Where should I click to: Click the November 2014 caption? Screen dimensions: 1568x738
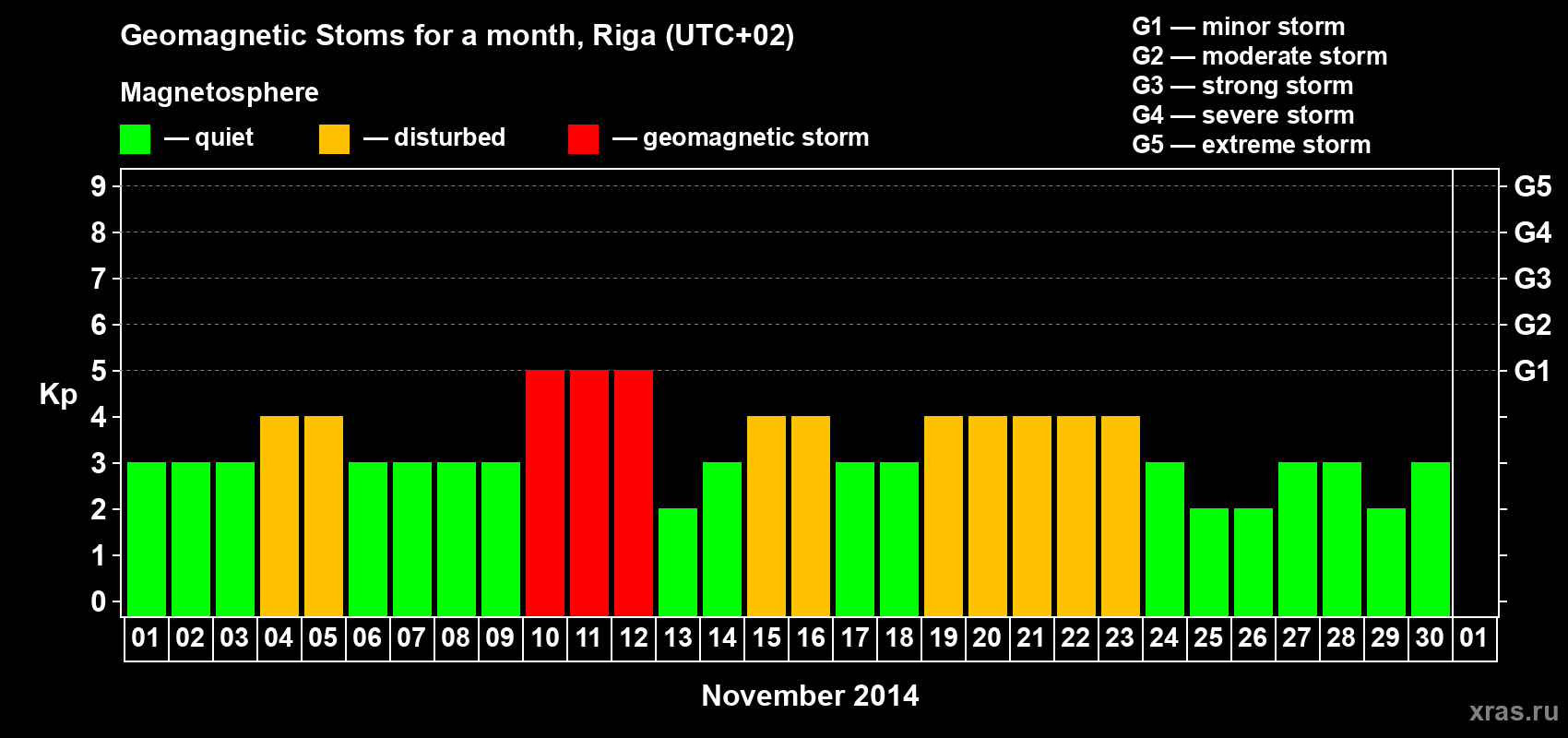810,696
